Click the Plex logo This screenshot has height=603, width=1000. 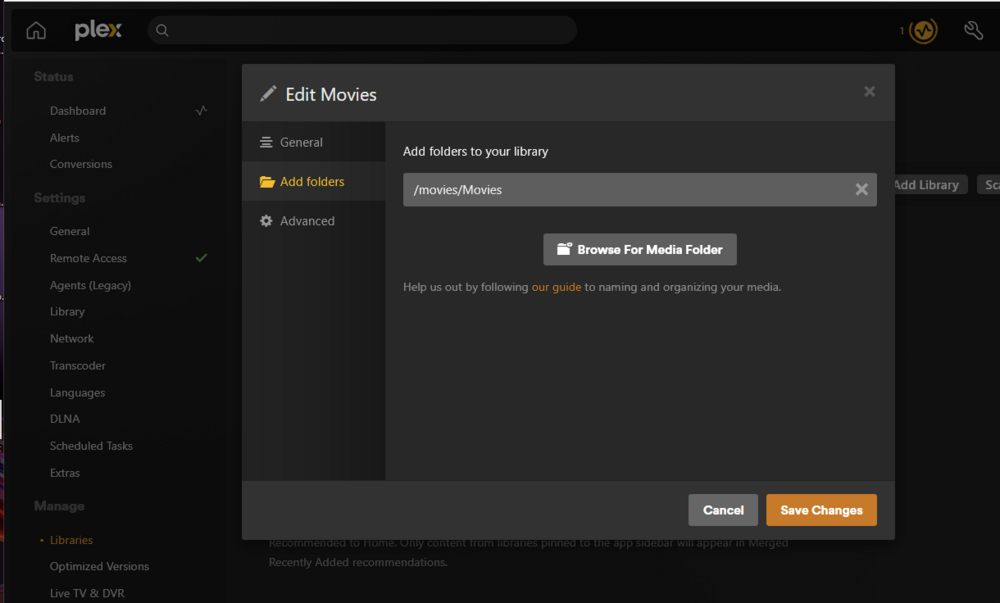pos(98,30)
